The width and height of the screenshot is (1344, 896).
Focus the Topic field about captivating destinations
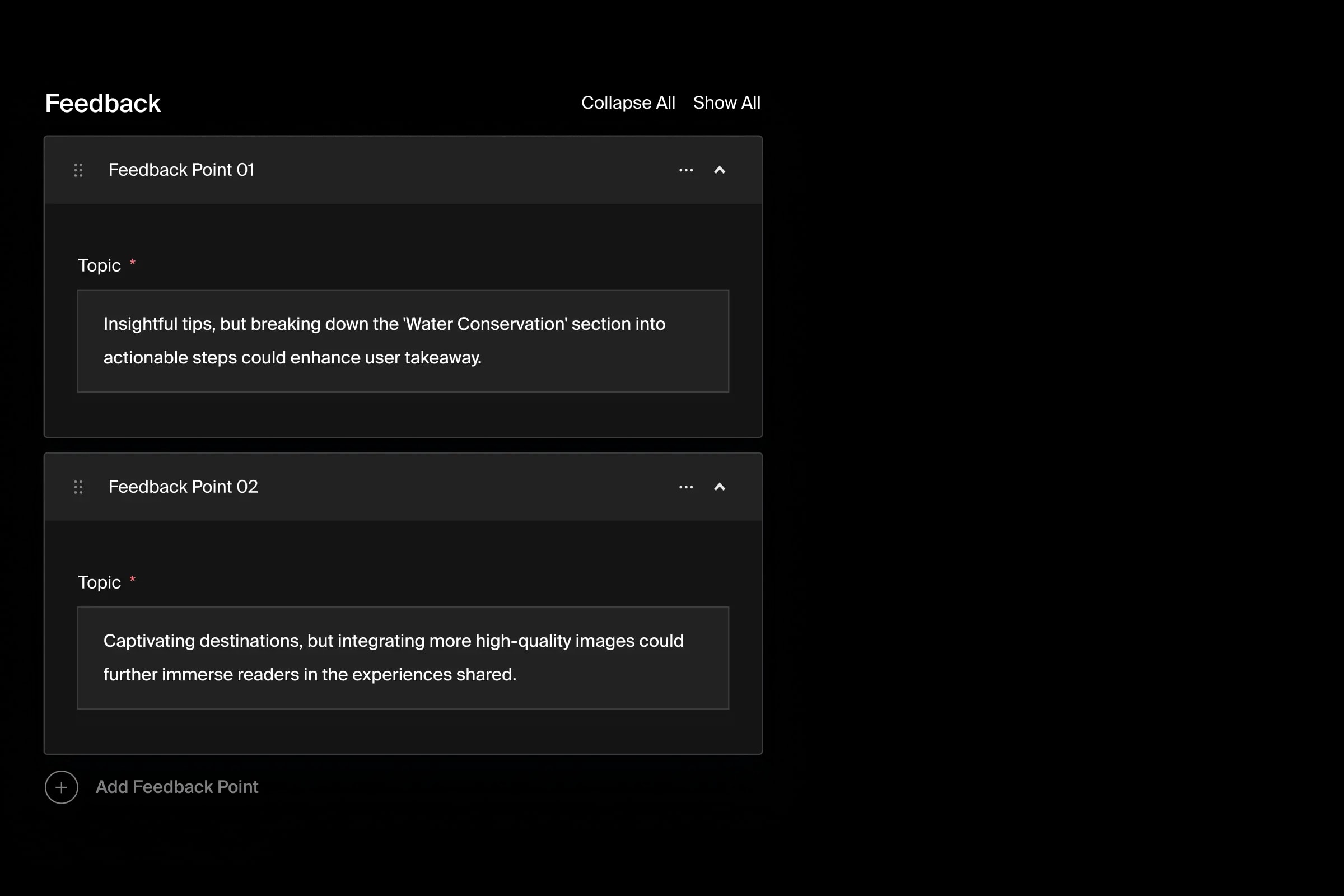(x=403, y=657)
